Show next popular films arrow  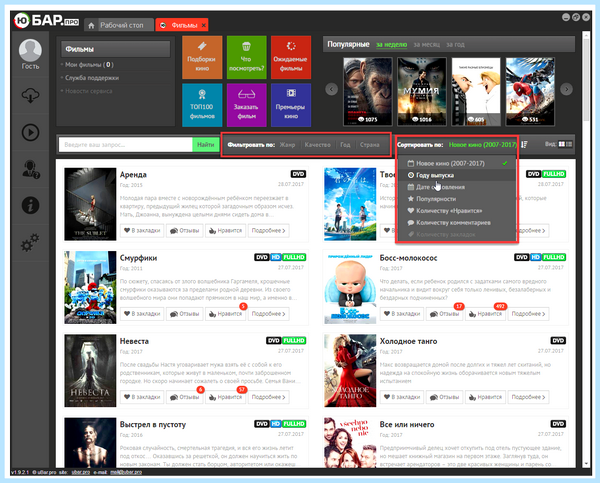566,89
